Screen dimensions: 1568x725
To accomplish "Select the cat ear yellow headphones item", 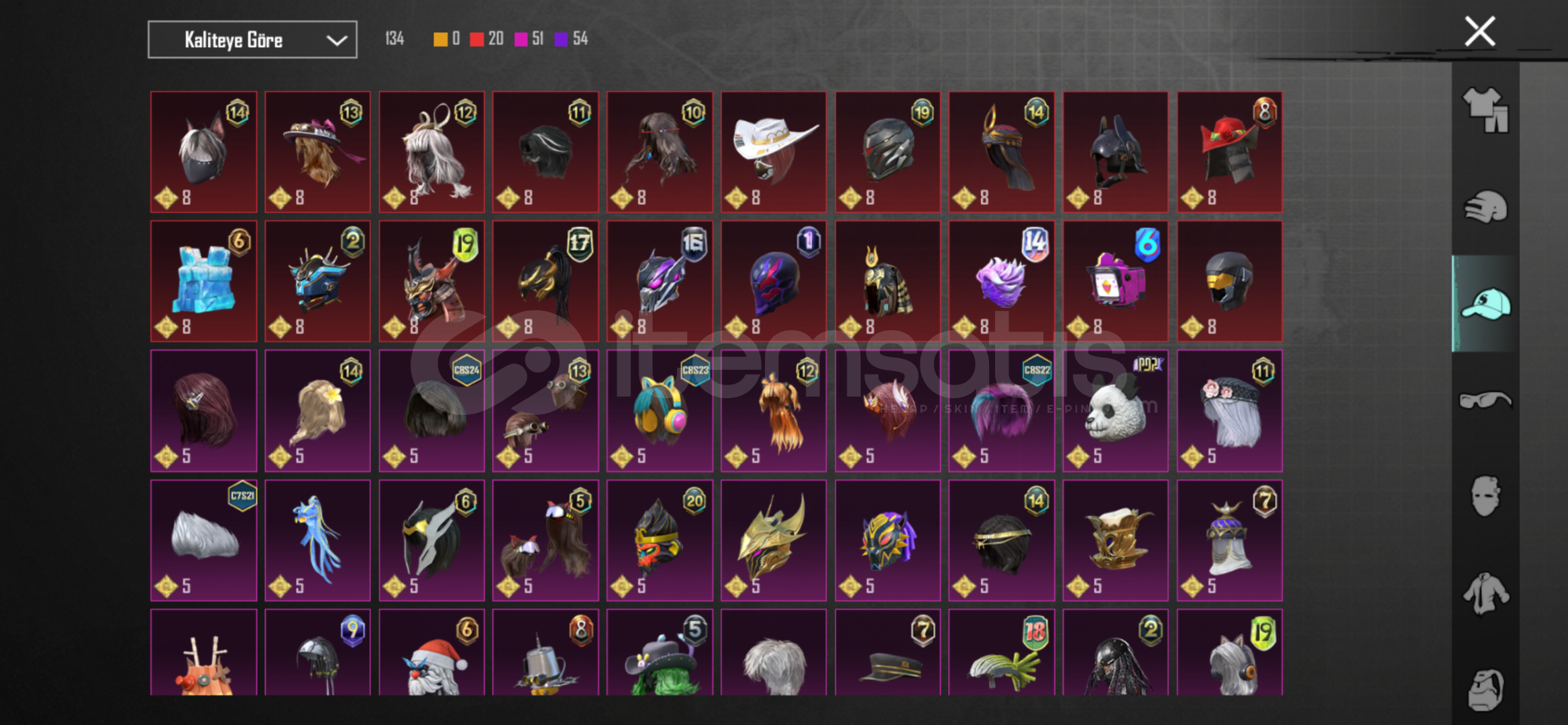I will [660, 411].
